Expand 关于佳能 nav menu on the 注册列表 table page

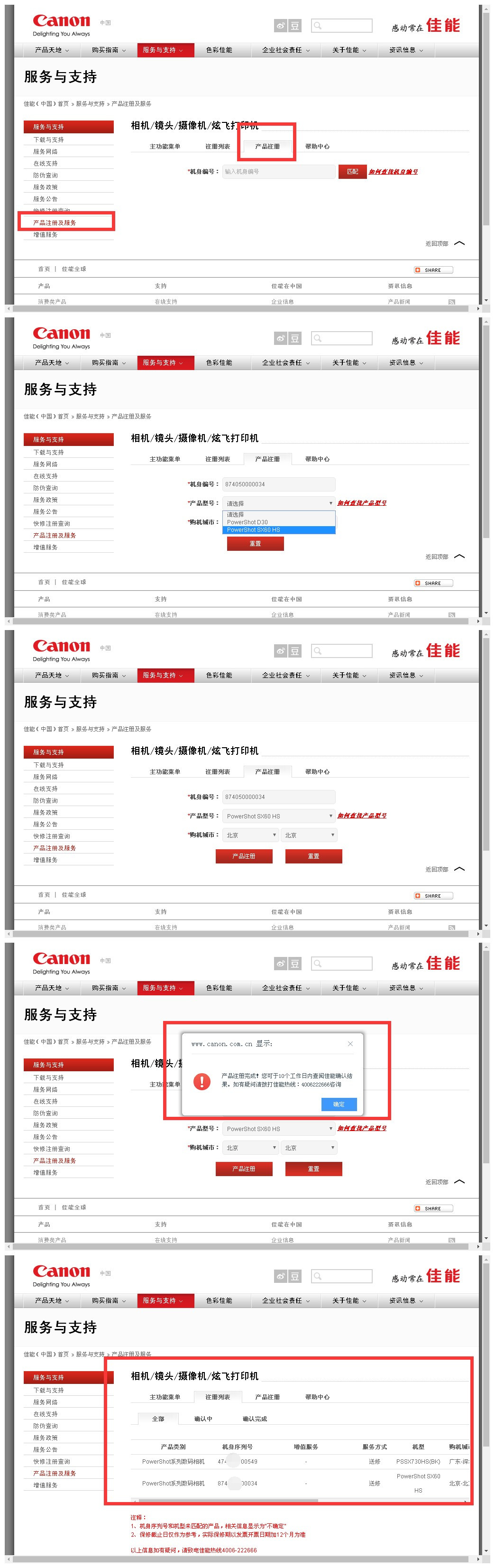pyautogui.click(x=349, y=1301)
